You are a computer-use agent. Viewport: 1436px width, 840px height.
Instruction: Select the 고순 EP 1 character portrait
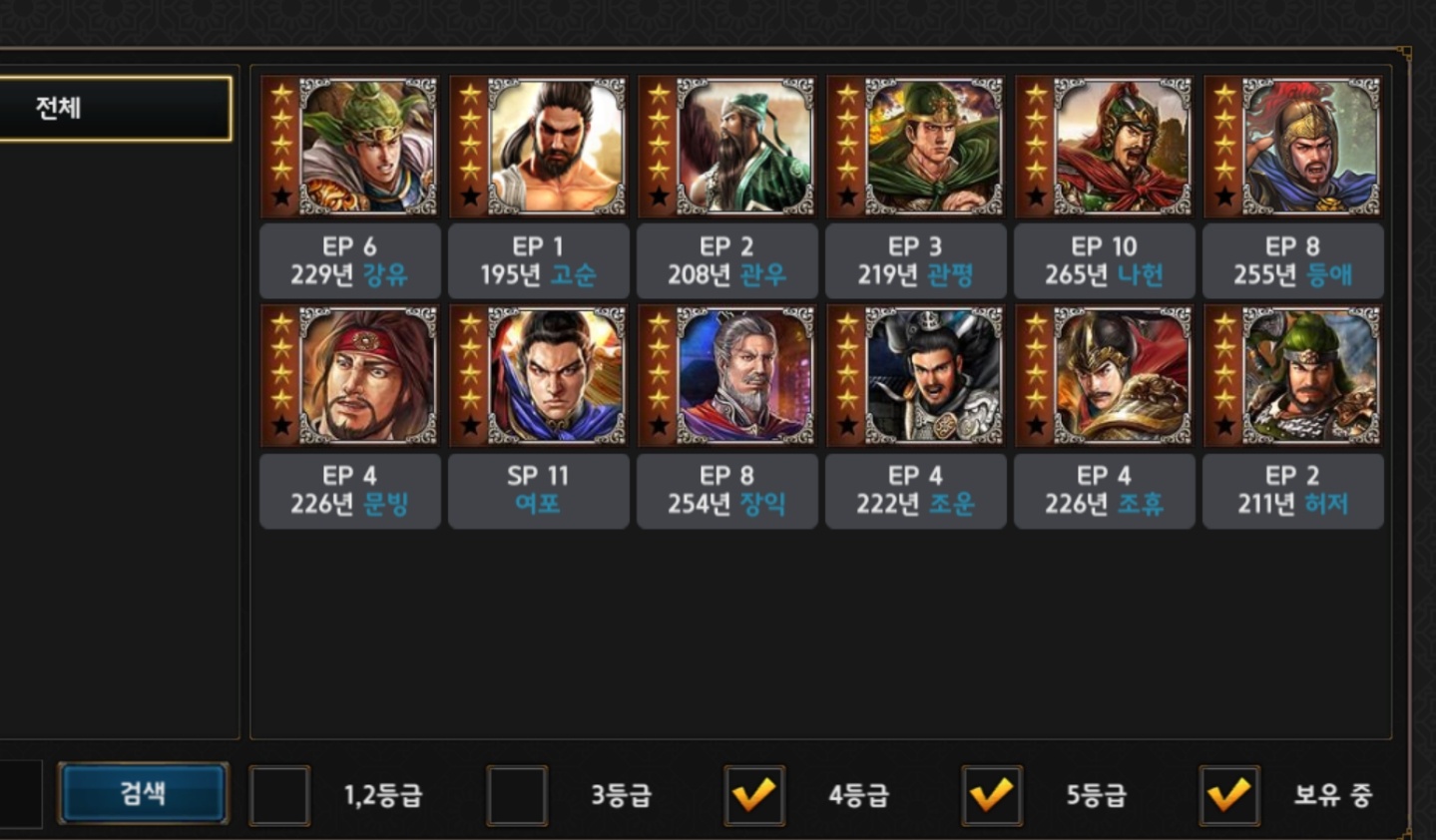pyautogui.click(x=538, y=147)
